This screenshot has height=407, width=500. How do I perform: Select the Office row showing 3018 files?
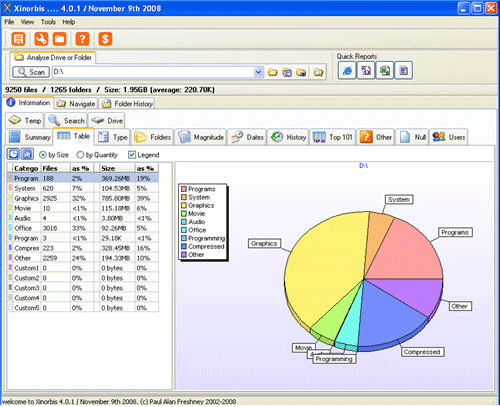(83, 228)
